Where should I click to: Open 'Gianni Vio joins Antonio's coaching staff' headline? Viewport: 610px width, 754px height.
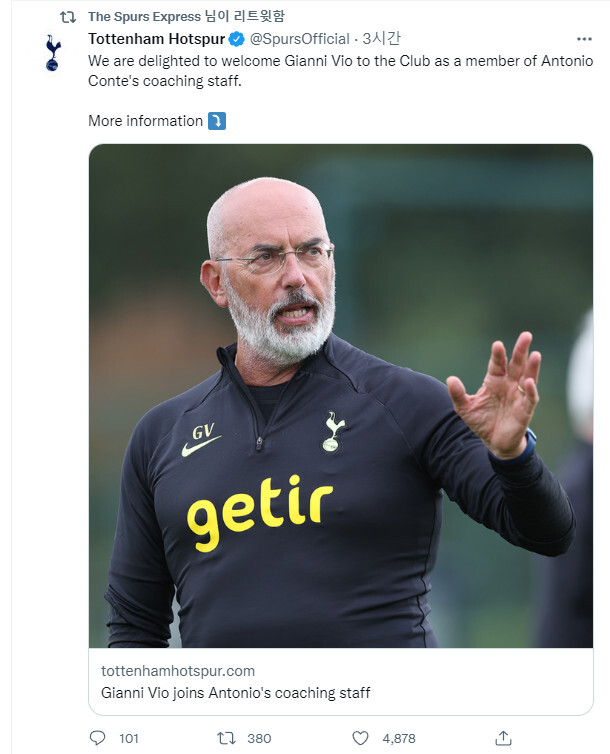[x=236, y=692]
